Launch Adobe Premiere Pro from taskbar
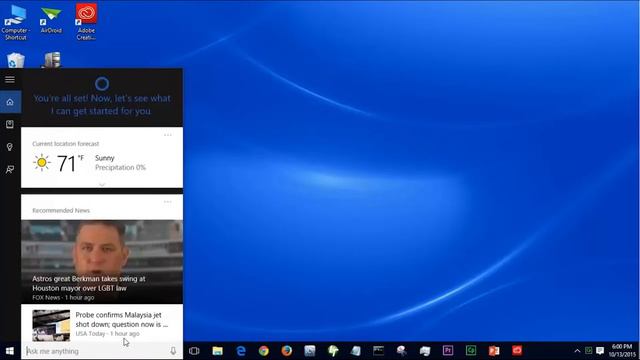Viewport: 640px width, 360px height. (448, 351)
